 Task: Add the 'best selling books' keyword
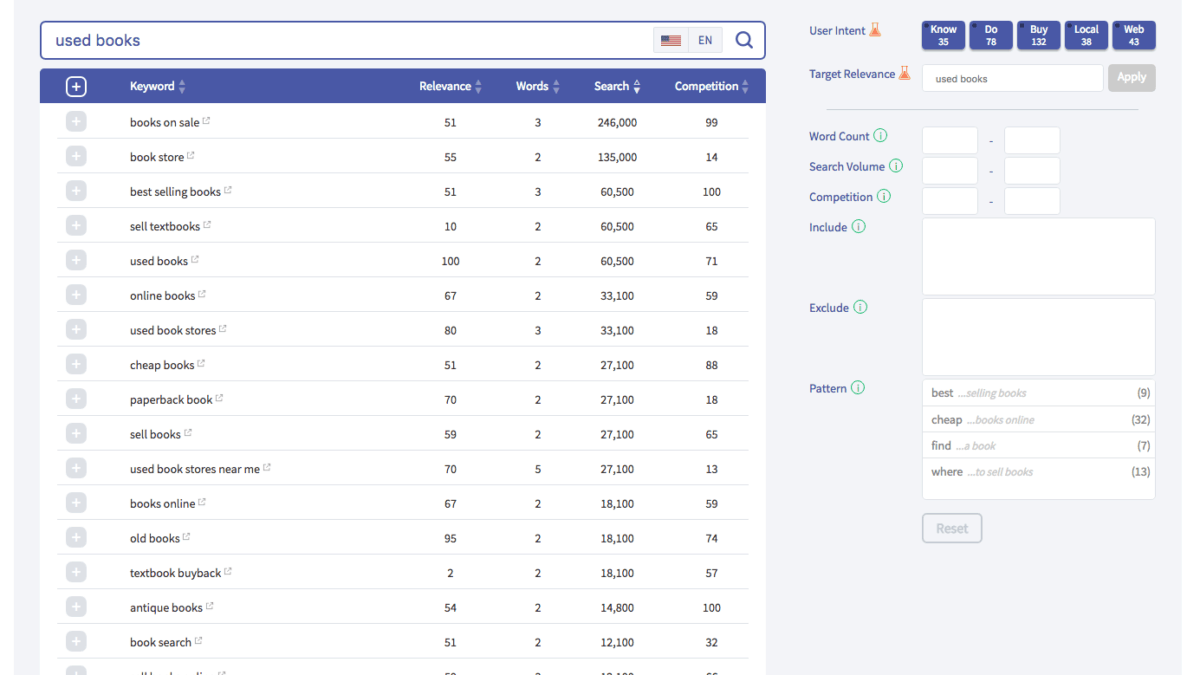[76, 191]
